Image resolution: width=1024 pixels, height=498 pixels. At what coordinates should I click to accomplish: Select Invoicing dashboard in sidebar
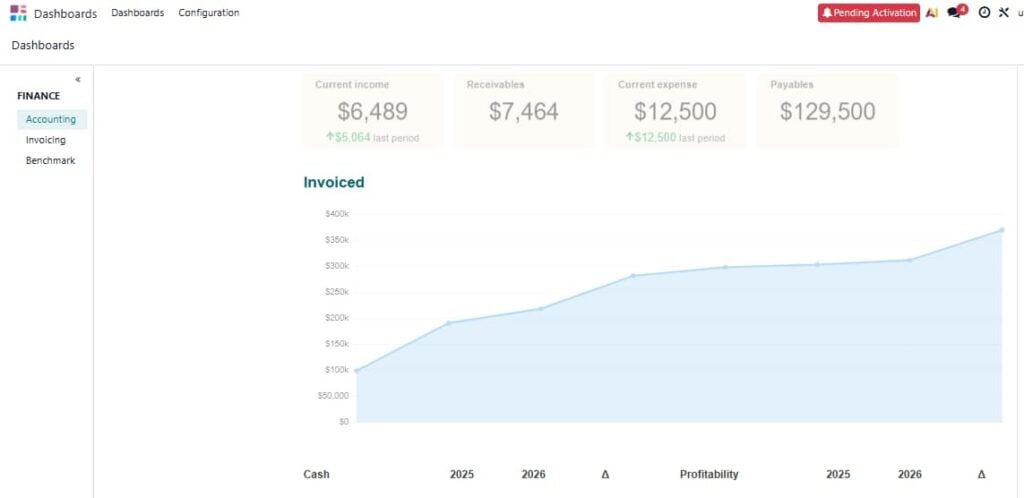tap(46, 140)
